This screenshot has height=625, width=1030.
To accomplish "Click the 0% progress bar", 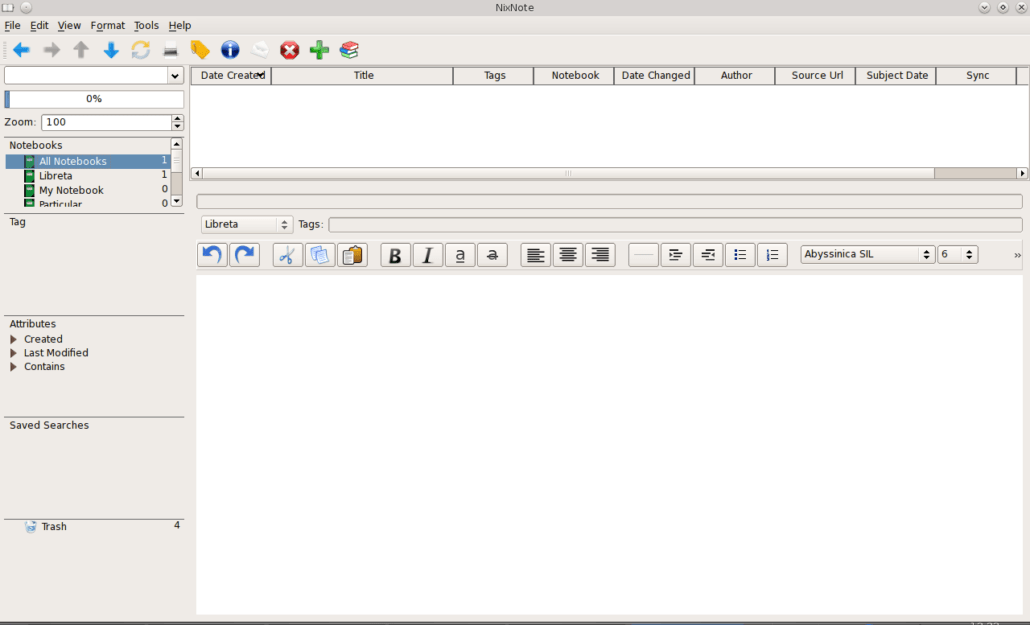I will point(94,99).
